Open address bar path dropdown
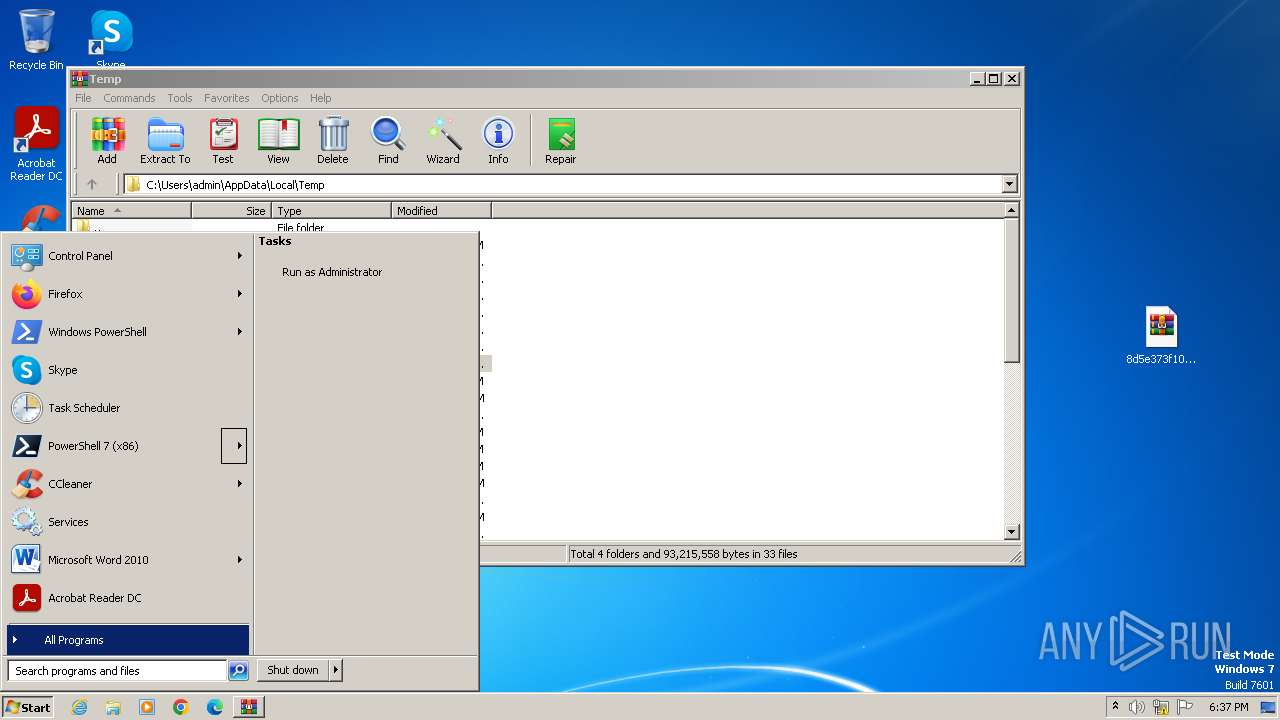Image resolution: width=1280 pixels, height=720 pixels. (x=1009, y=184)
